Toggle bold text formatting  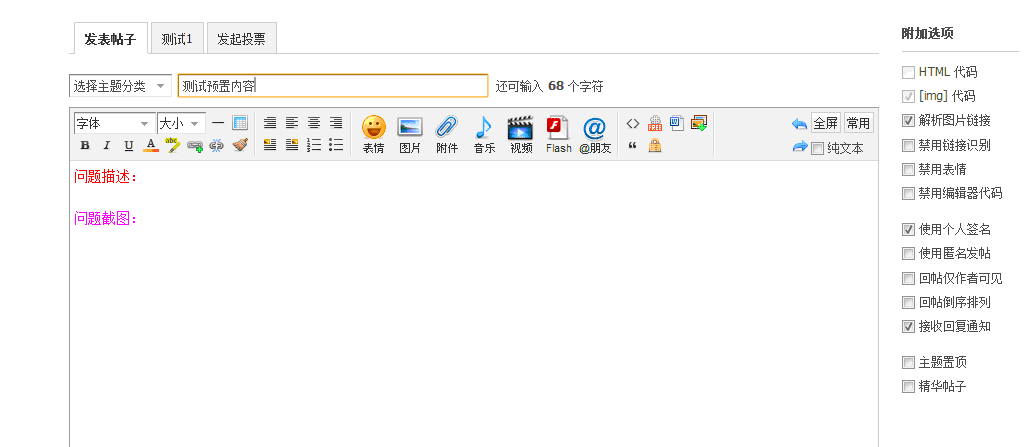tap(85, 146)
